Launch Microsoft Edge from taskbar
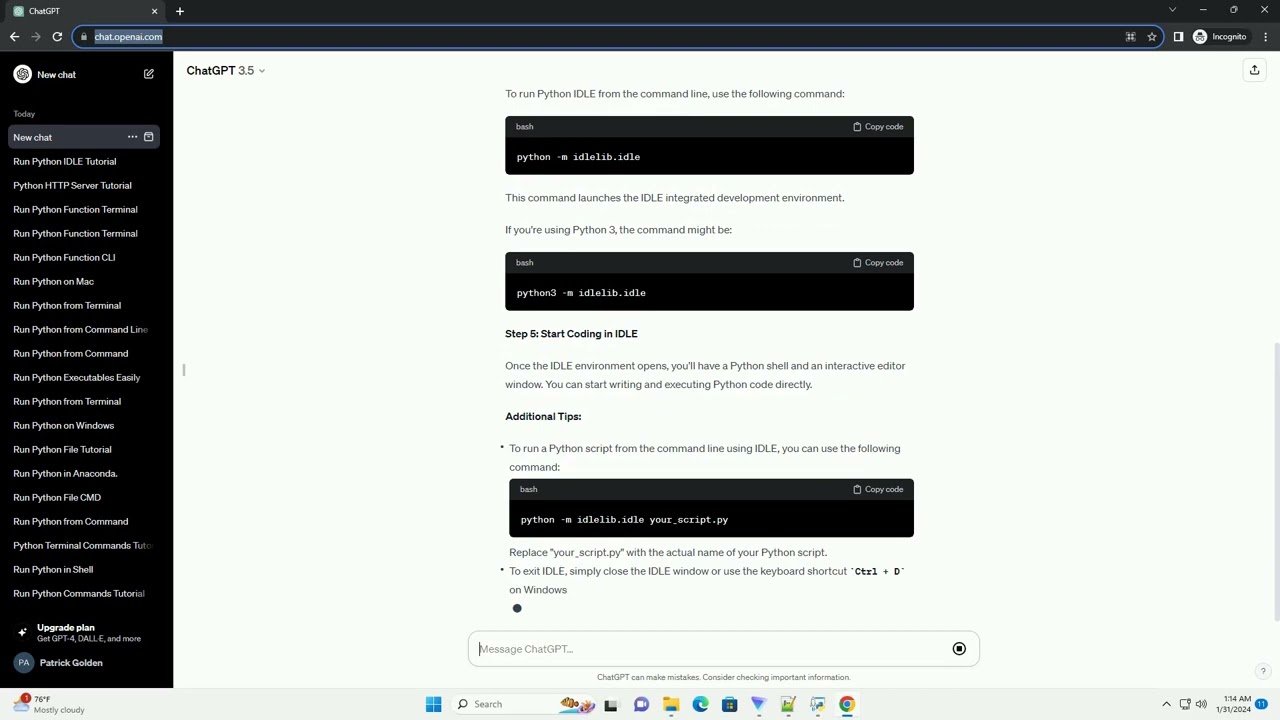The width and height of the screenshot is (1280, 720). click(x=700, y=704)
